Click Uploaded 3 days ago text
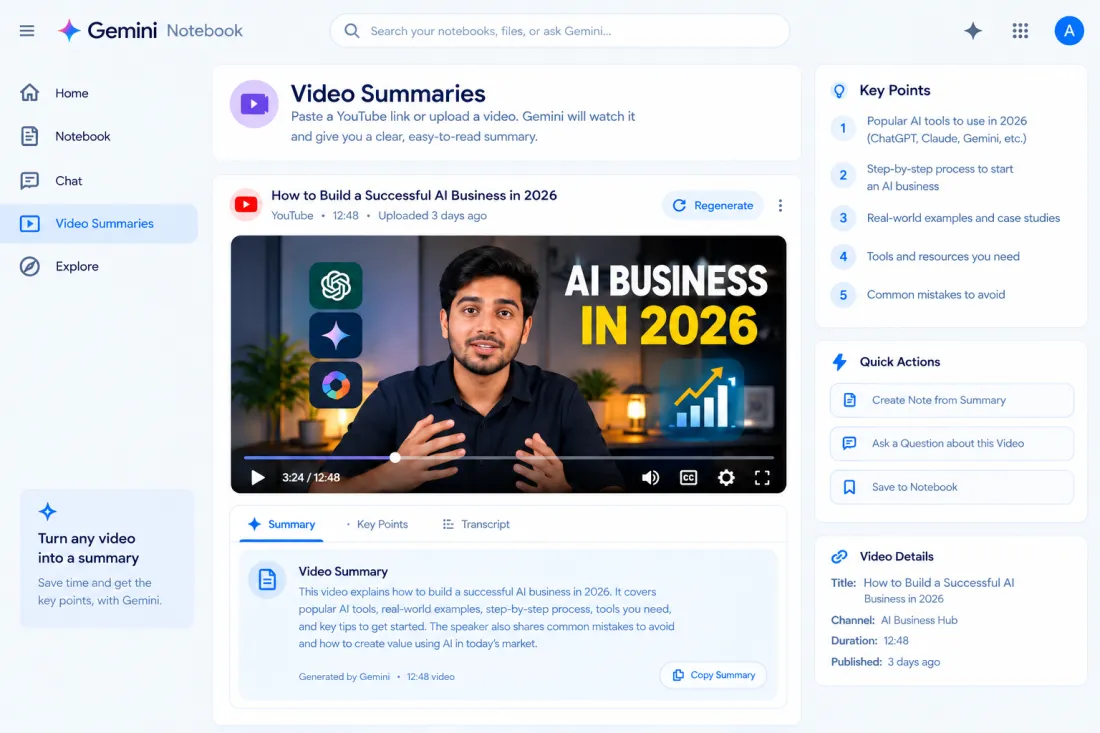 click(432, 215)
